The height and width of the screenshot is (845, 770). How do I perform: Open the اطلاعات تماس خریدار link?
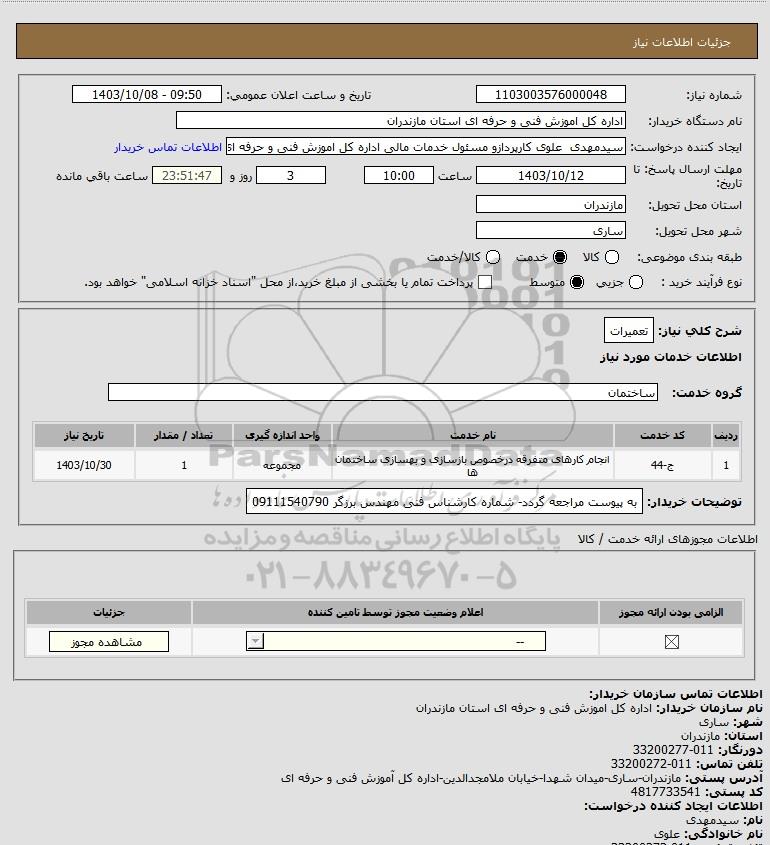pyautogui.click(x=168, y=147)
